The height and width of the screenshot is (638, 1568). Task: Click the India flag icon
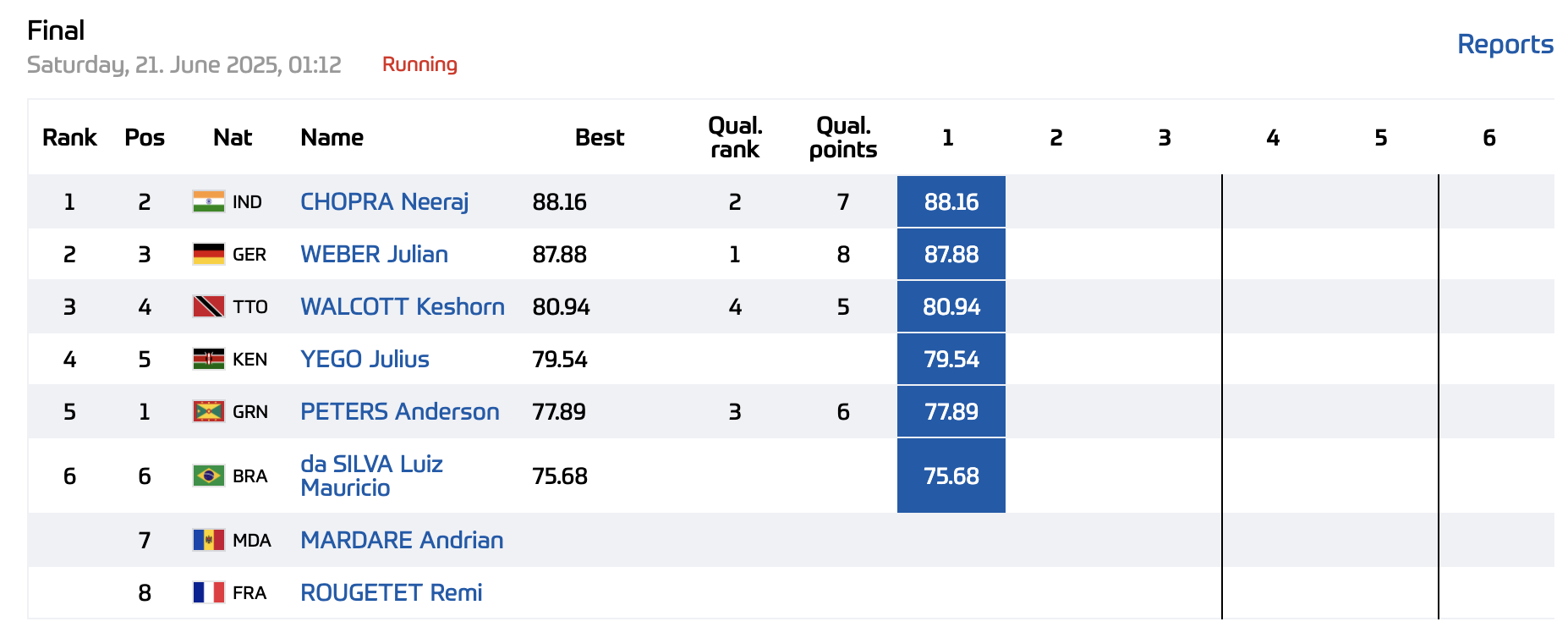208,201
